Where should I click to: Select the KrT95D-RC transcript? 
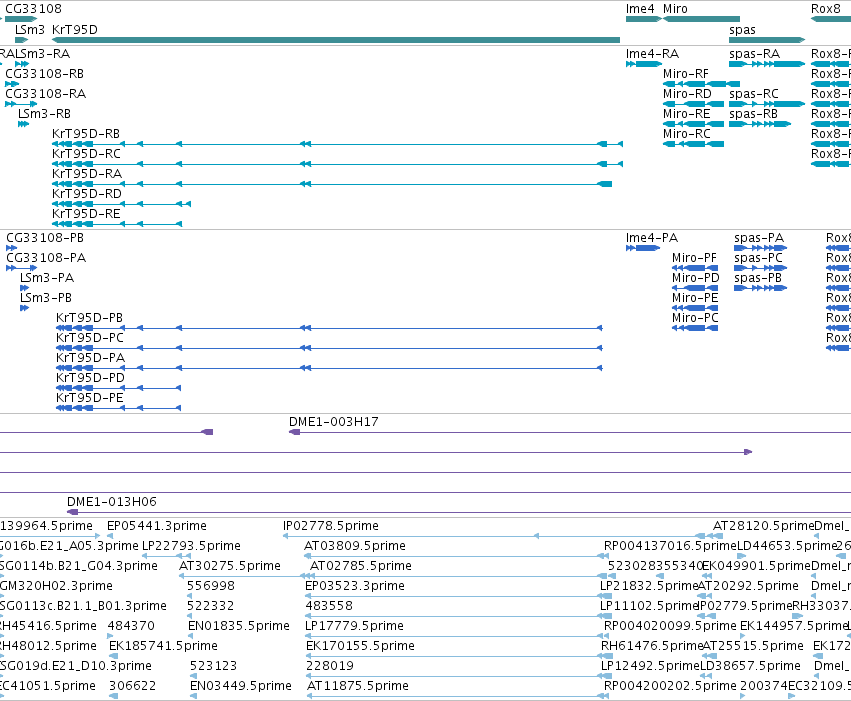coord(337,164)
